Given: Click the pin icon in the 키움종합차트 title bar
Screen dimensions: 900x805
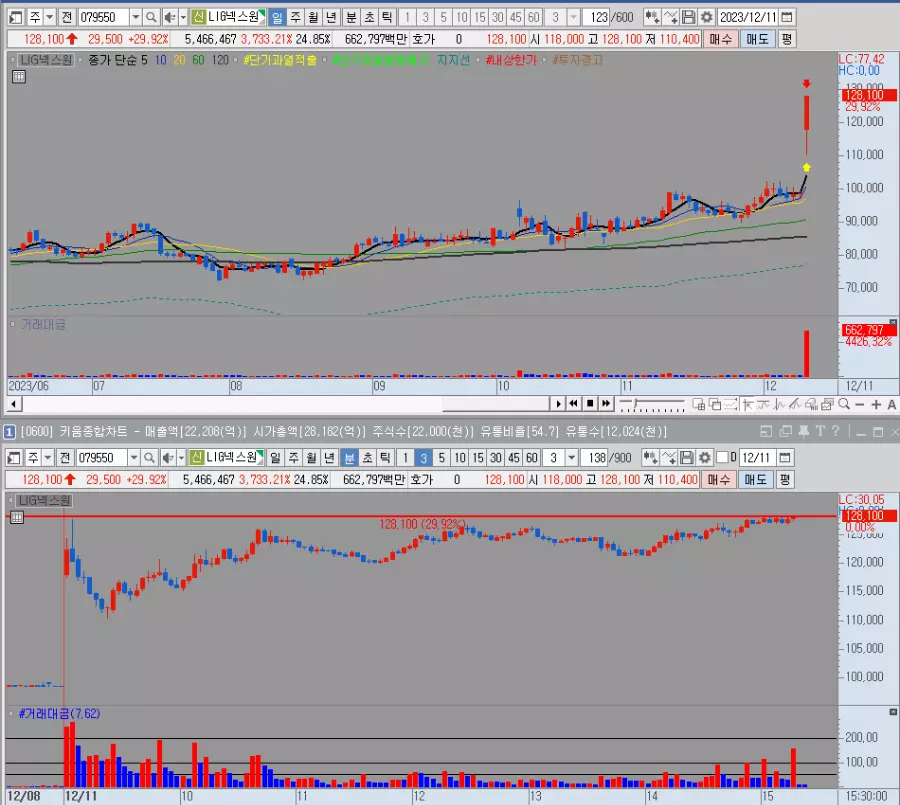Looking at the screenshot, I should 804,431.
